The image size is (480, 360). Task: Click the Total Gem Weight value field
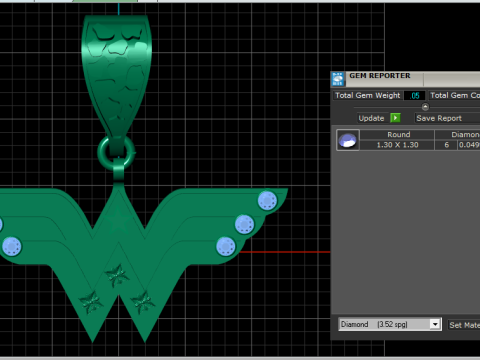[x=414, y=96]
